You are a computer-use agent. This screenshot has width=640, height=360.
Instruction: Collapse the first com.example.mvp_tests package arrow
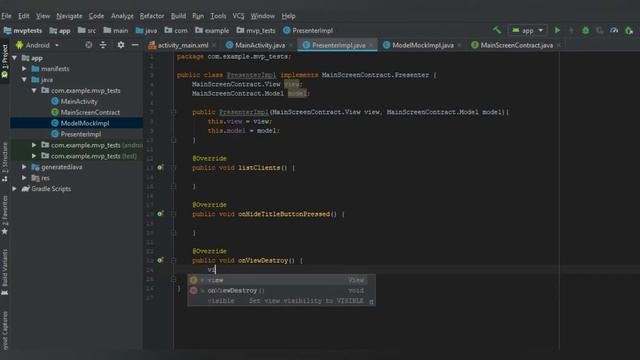tap(34, 90)
